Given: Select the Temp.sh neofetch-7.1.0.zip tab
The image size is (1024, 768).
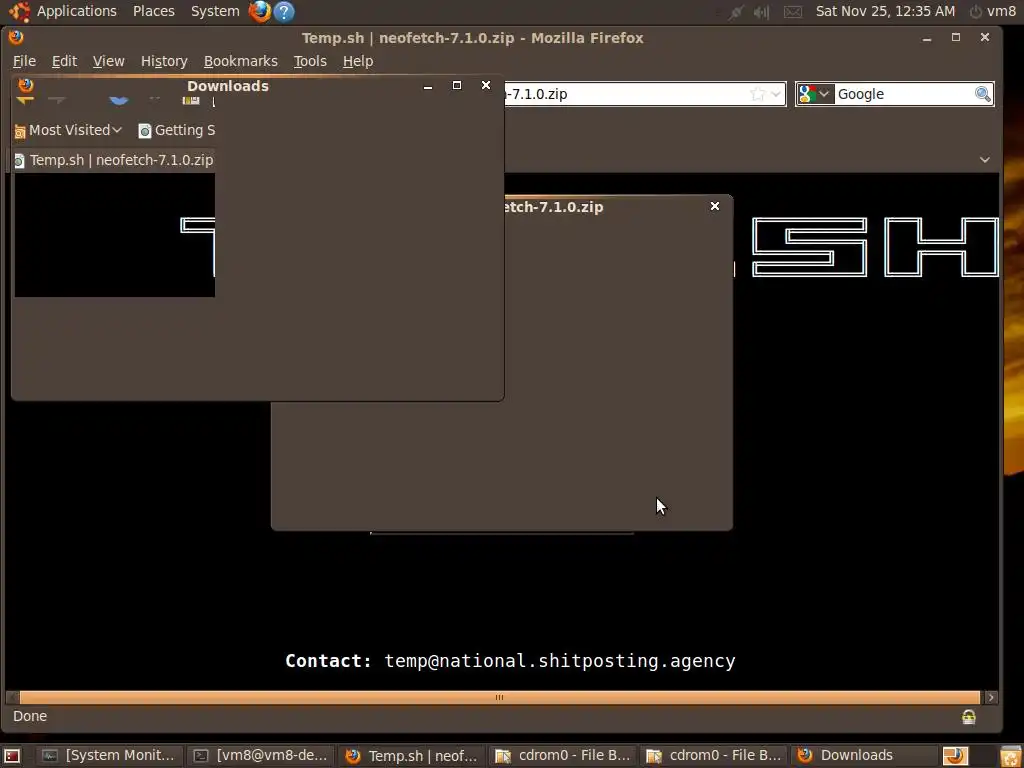Looking at the screenshot, I should pos(114,160).
